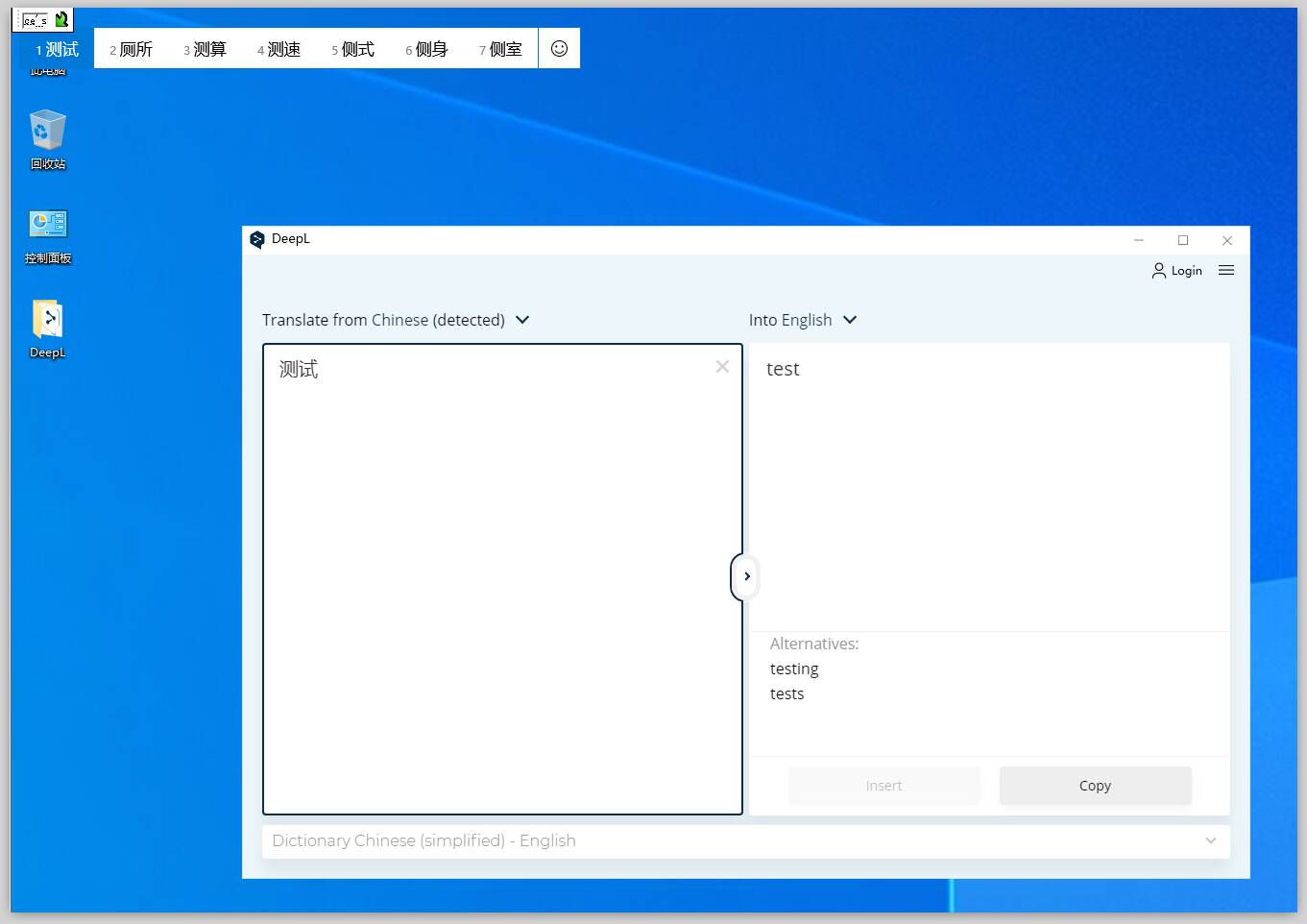
Task: Open the DeepL hamburger menu
Action: [x=1226, y=271]
